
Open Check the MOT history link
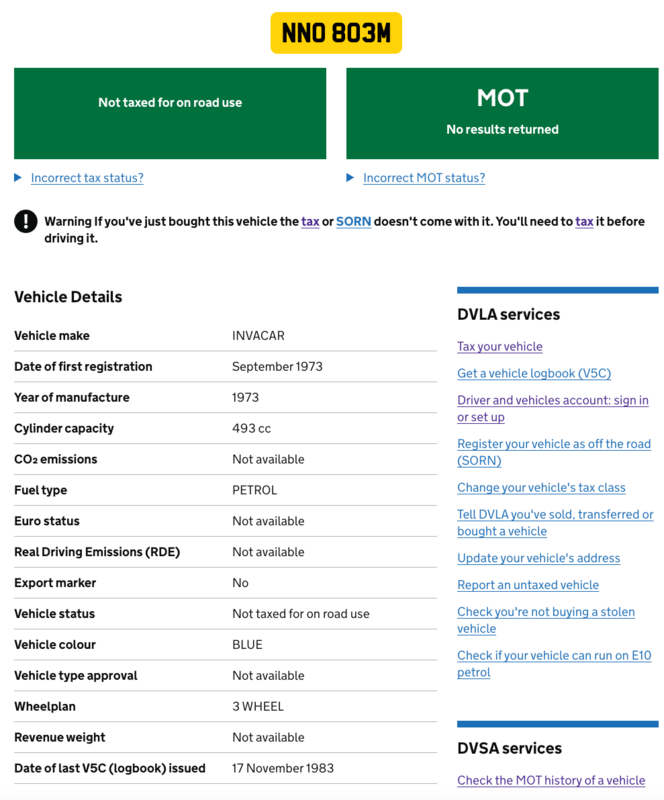point(551,780)
